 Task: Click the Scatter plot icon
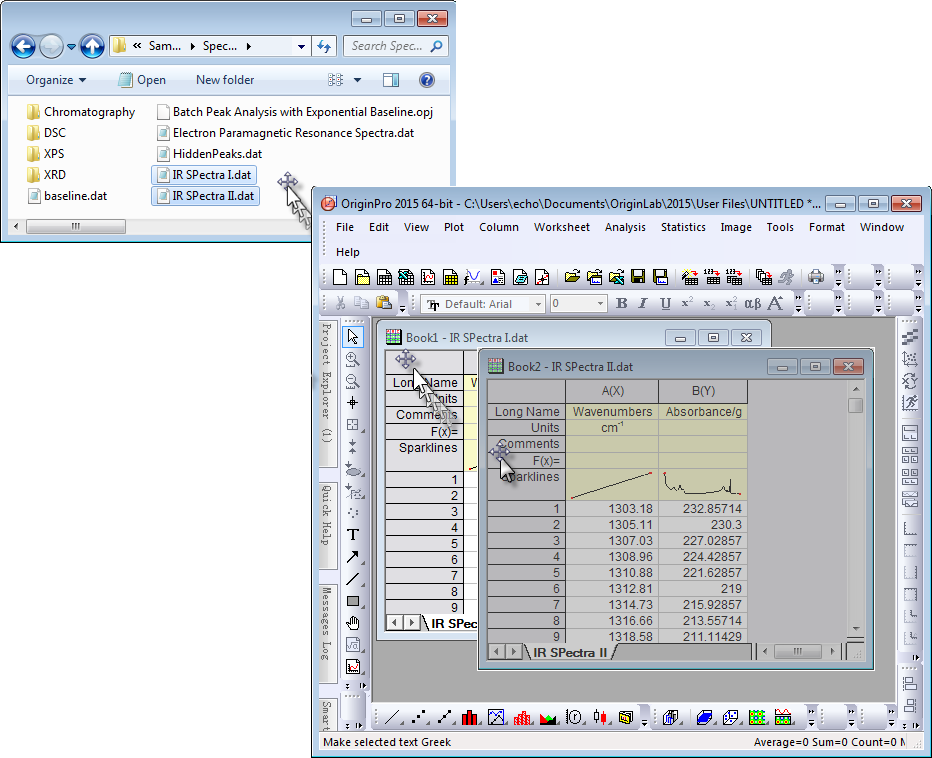[x=420, y=718]
